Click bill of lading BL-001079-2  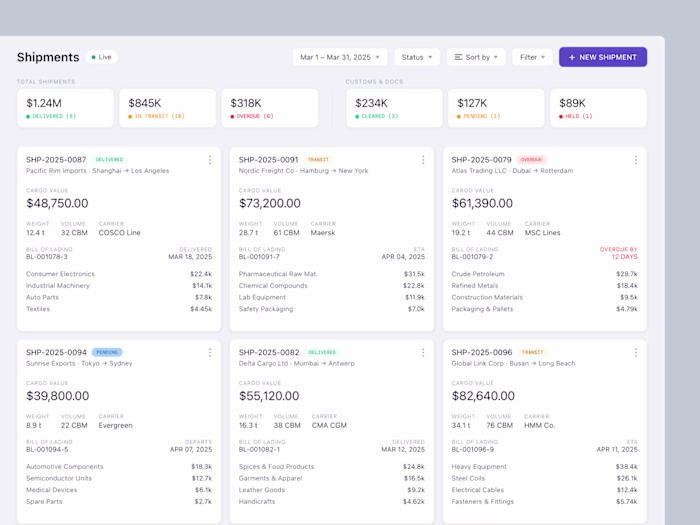472,257
